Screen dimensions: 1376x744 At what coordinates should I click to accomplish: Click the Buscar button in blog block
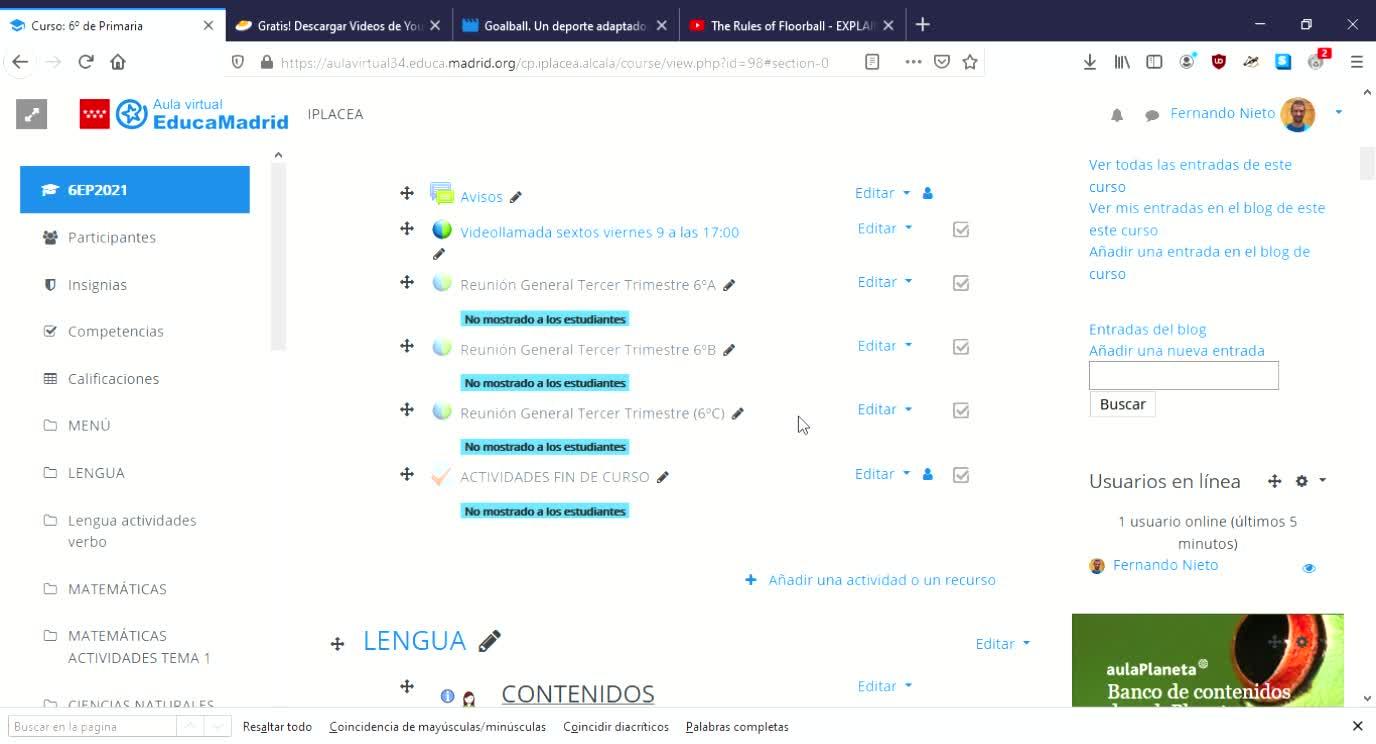1122,404
